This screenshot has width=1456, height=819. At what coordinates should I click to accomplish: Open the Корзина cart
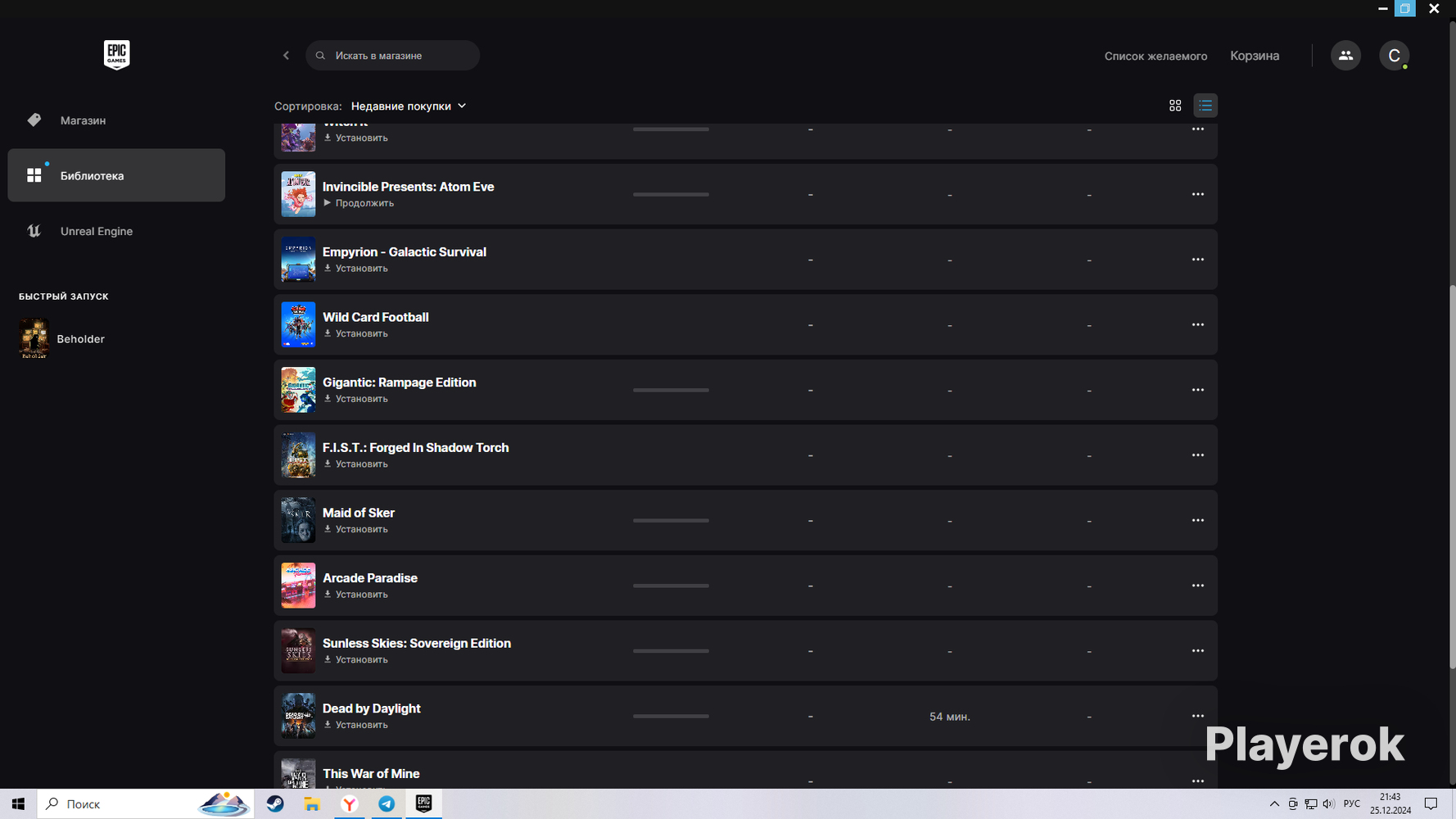coord(1255,56)
